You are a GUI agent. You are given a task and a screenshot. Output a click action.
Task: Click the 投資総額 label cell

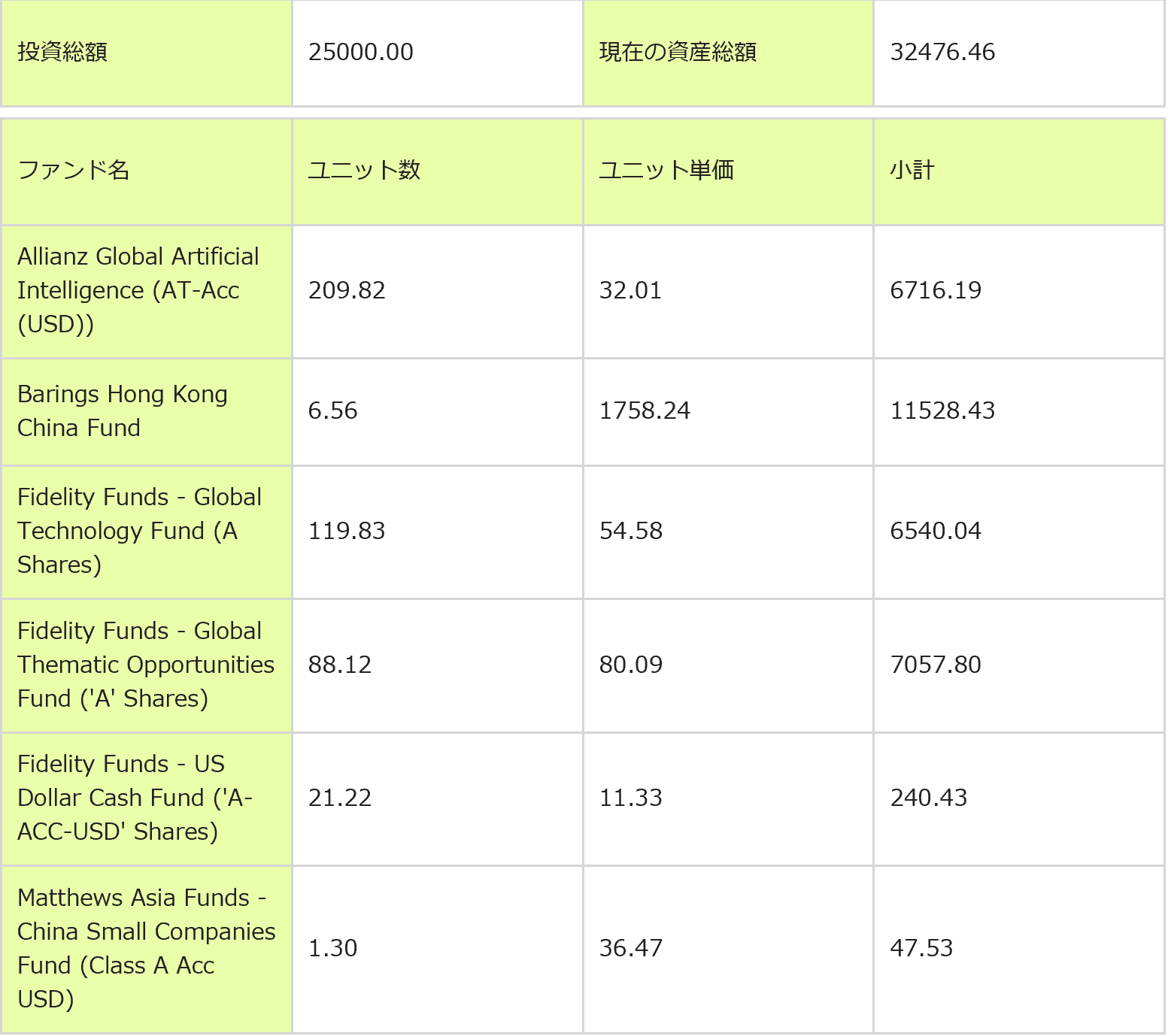coord(62,52)
